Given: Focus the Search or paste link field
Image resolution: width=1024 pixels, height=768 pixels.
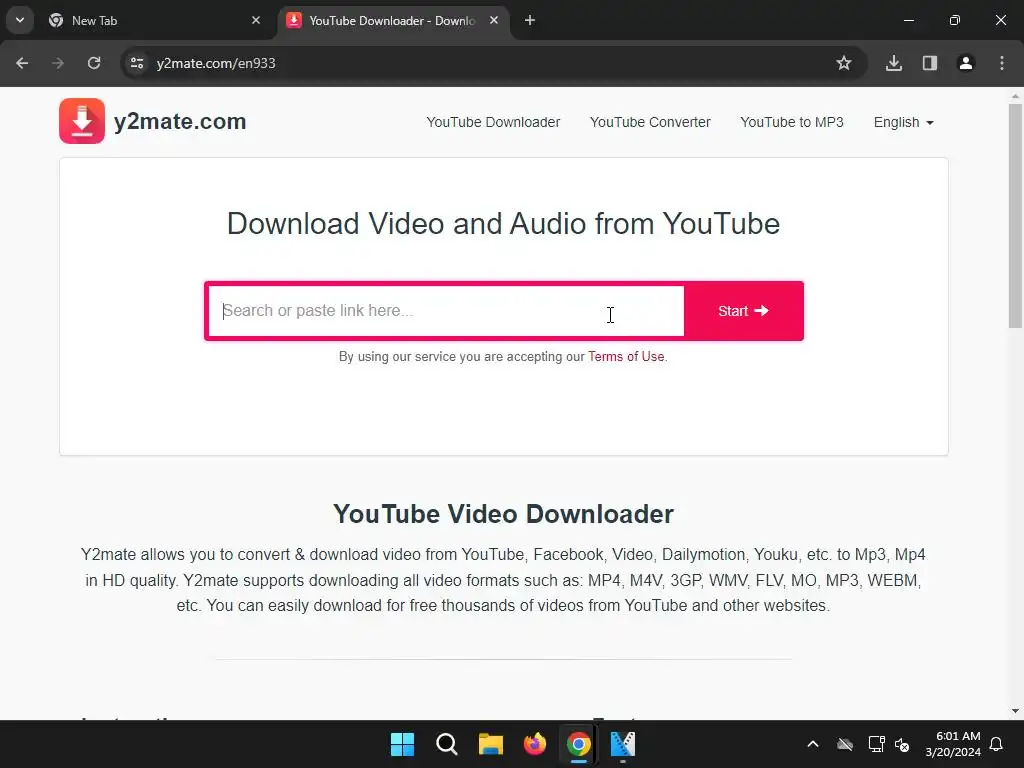Looking at the screenshot, I should point(446,311).
